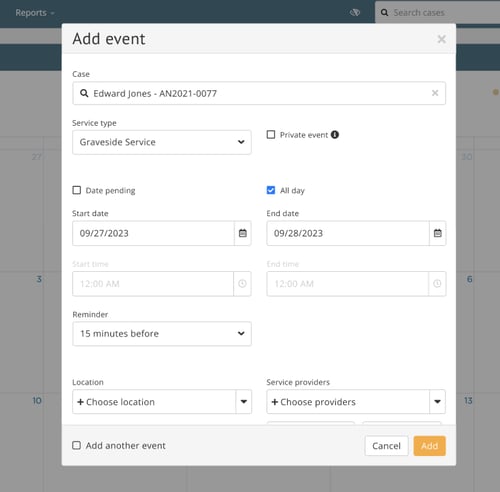Select calendar day 6 in background
The width and height of the screenshot is (500, 492).
pos(469,279)
